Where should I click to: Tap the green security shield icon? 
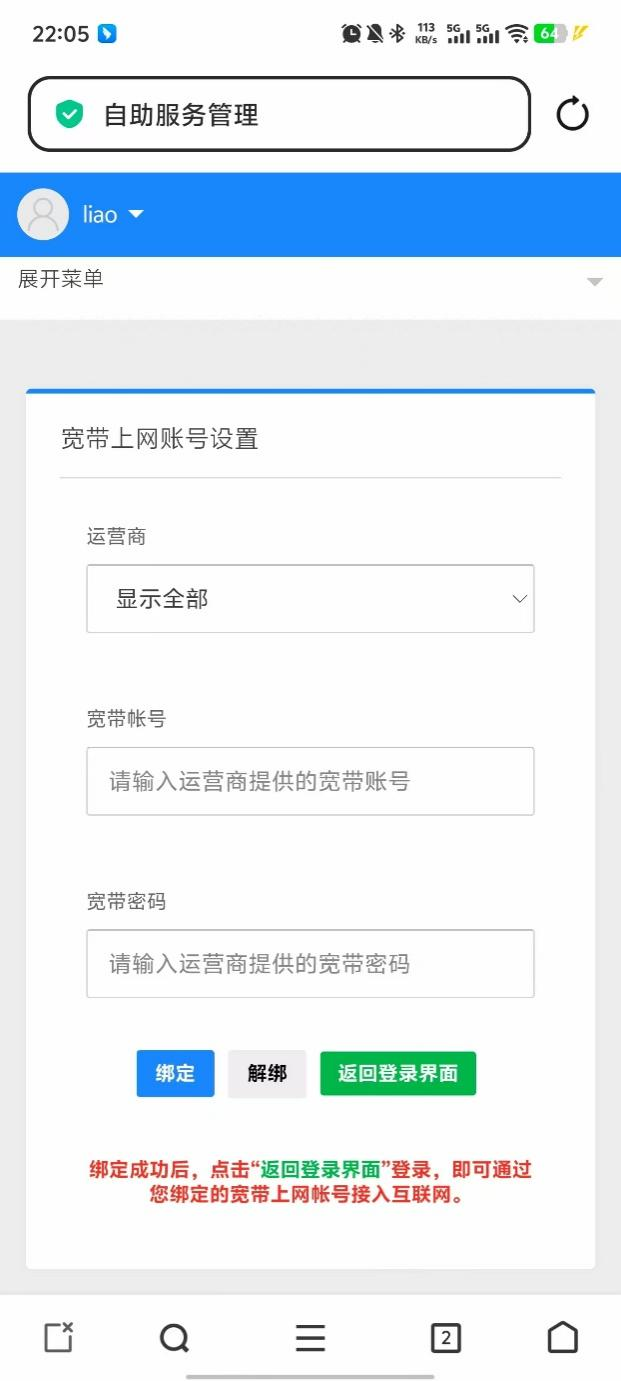pyautogui.click(x=69, y=114)
